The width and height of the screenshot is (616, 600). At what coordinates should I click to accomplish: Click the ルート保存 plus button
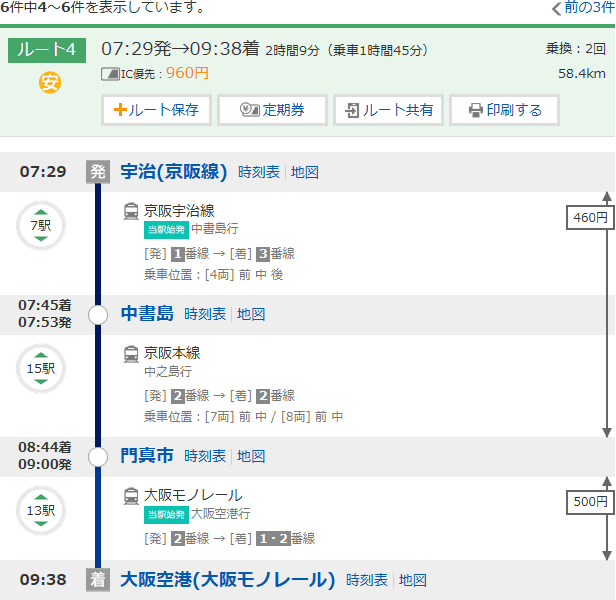coord(156,110)
